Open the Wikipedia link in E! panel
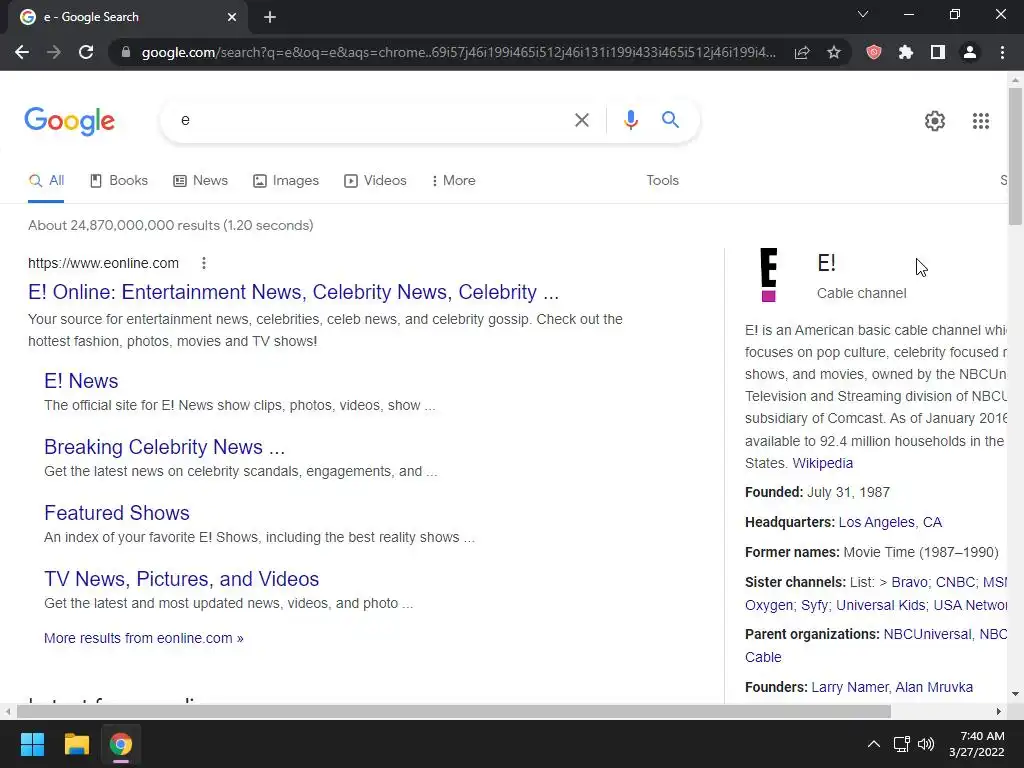This screenshot has width=1024, height=768. point(822,463)
